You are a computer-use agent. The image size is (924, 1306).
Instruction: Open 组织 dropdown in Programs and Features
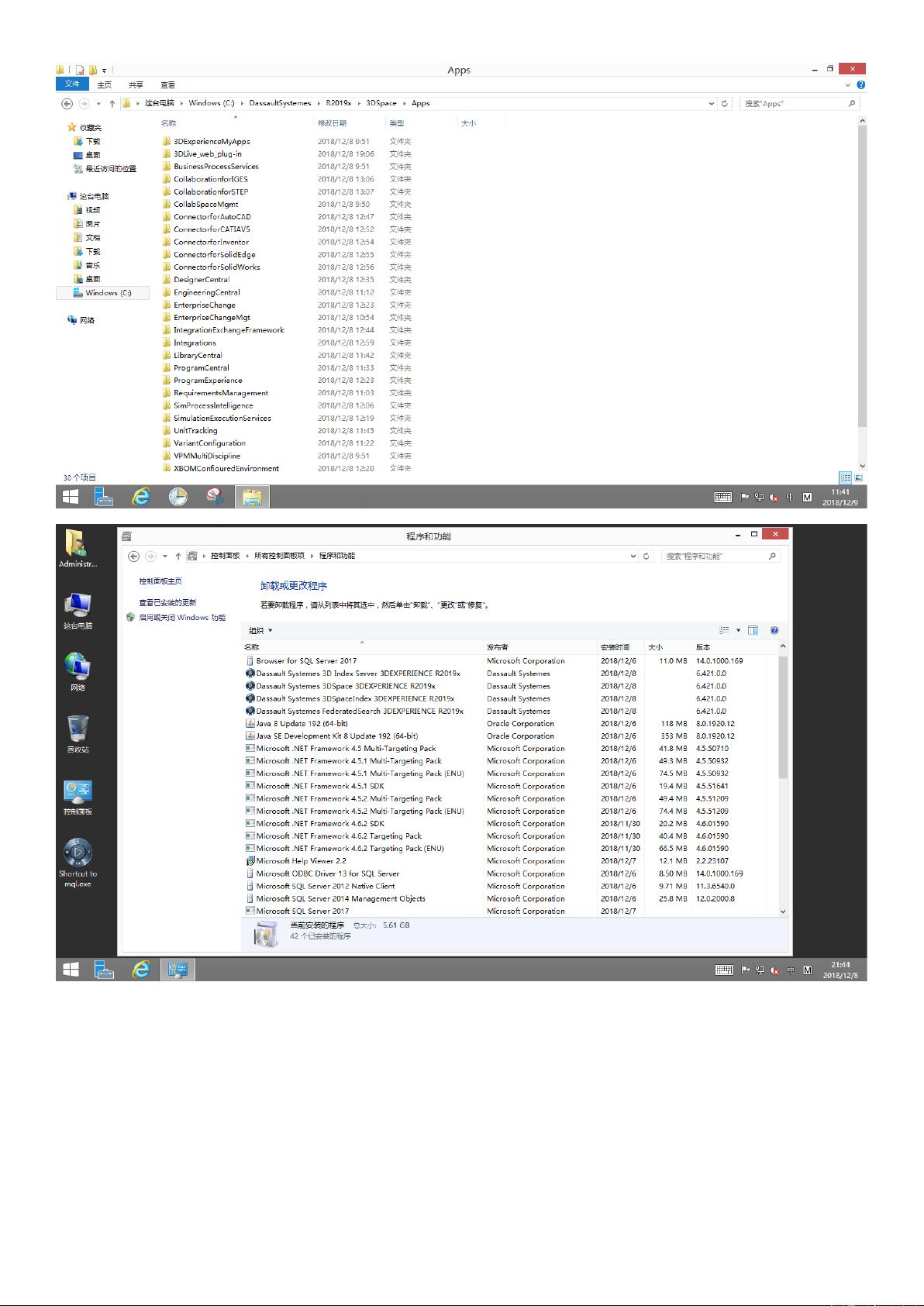pos(260,630)
